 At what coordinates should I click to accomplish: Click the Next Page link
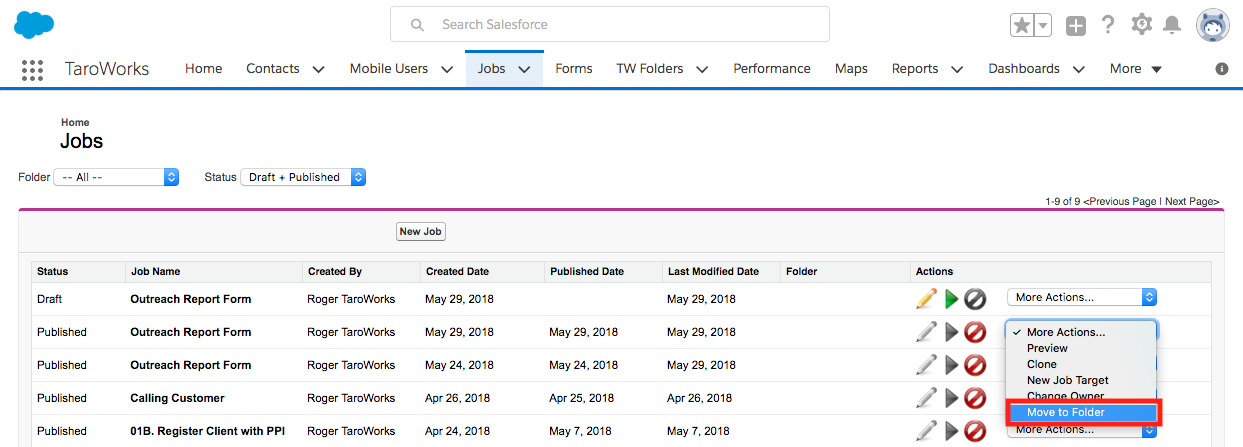(x=1190, y=202)
